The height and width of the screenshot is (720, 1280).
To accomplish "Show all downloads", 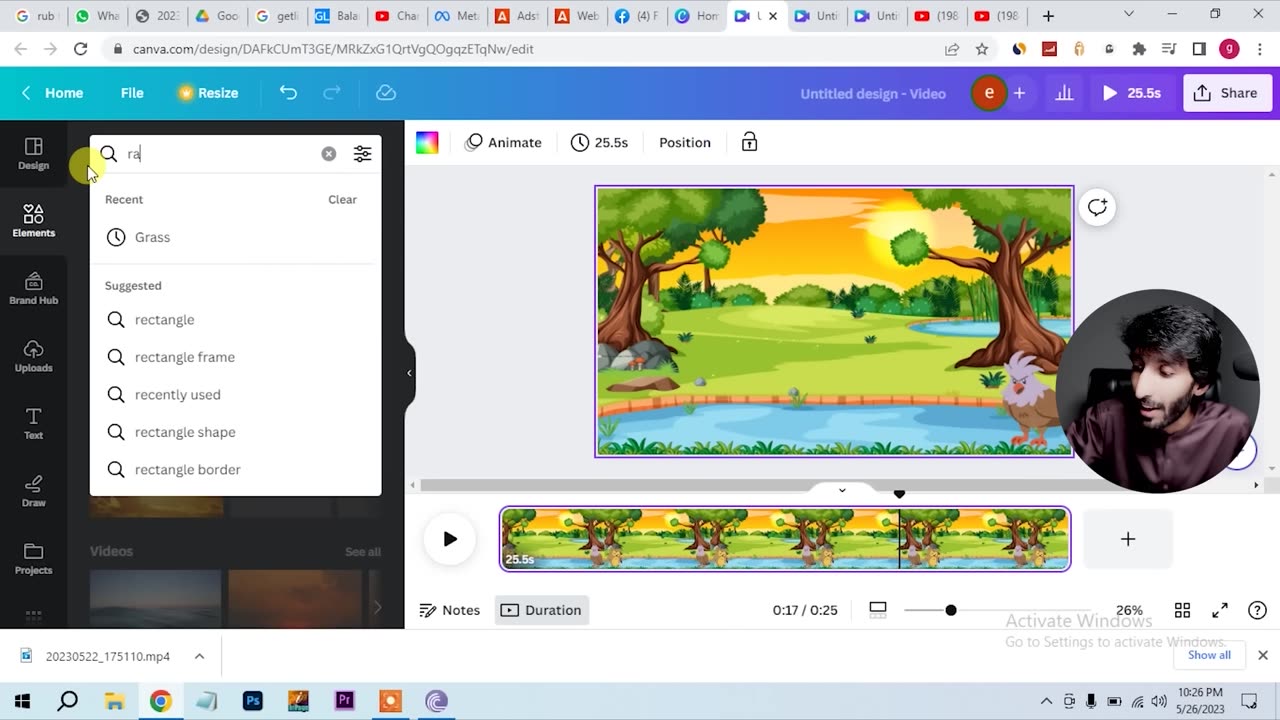I will 1209,655.
